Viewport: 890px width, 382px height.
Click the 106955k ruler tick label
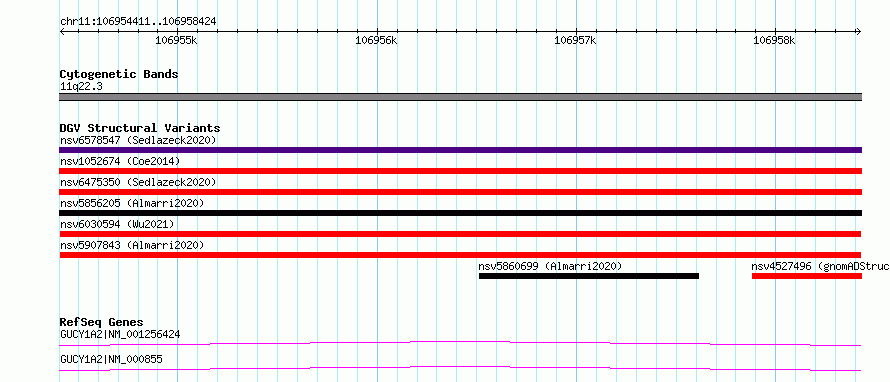[x=177, y=40]
